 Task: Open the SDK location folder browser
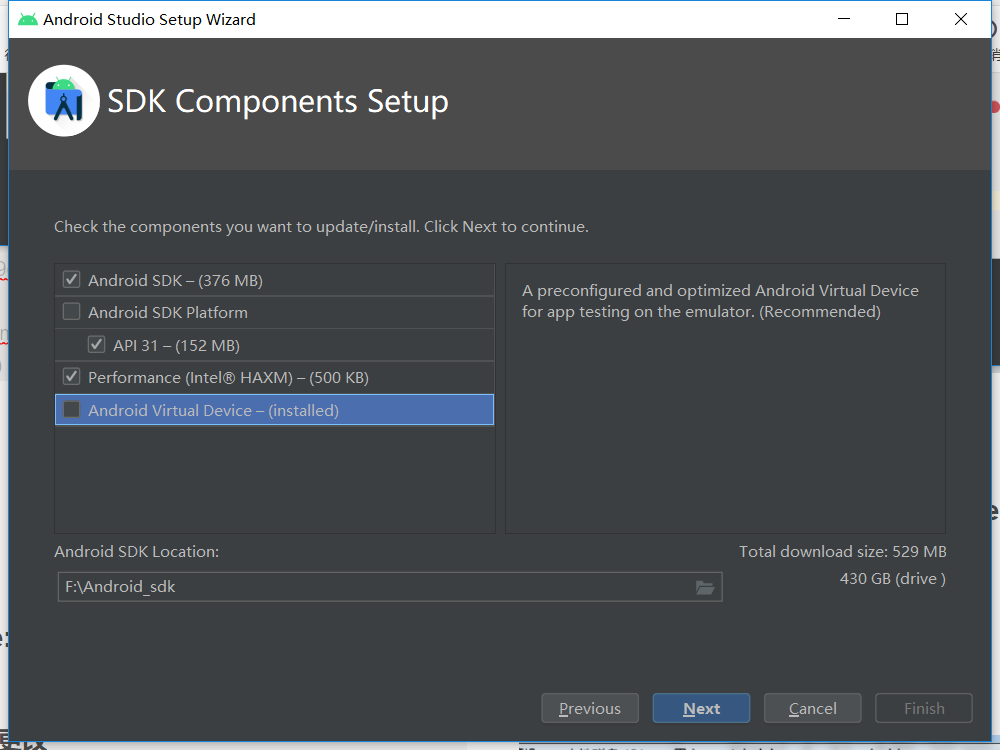pos(705,588)
